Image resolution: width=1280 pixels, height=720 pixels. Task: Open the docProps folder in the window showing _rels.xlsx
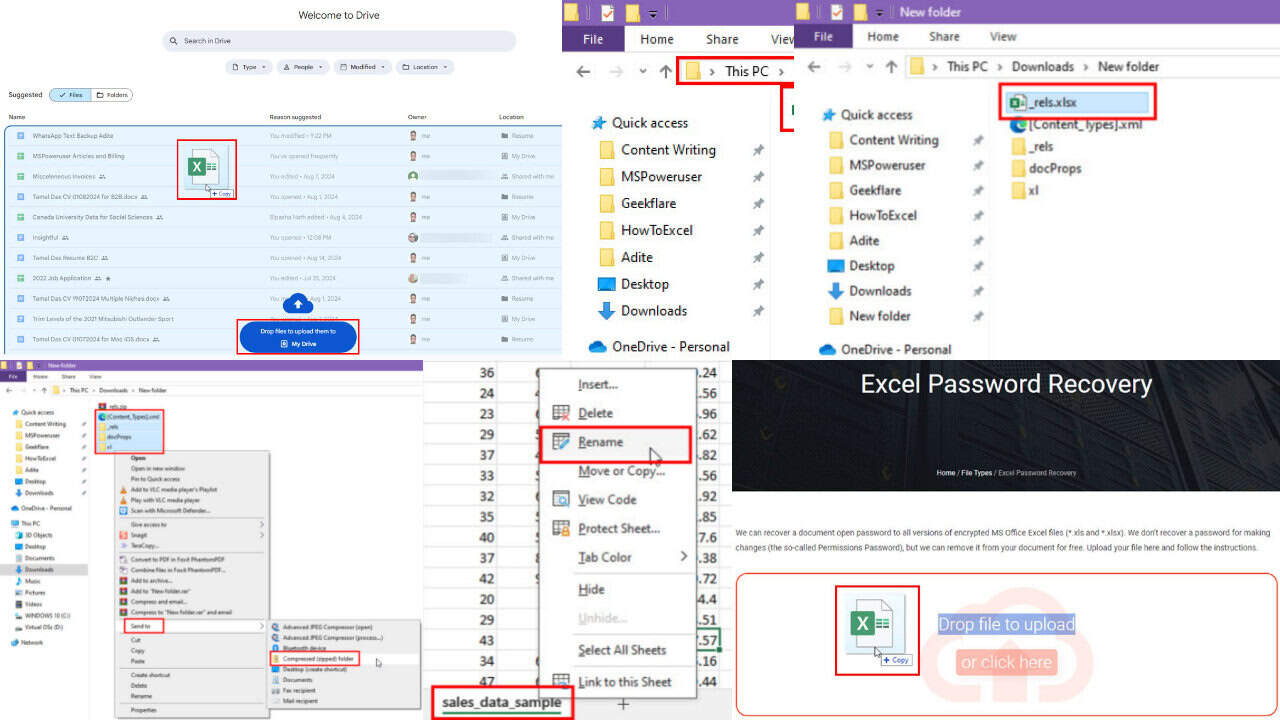(1046, 168)
